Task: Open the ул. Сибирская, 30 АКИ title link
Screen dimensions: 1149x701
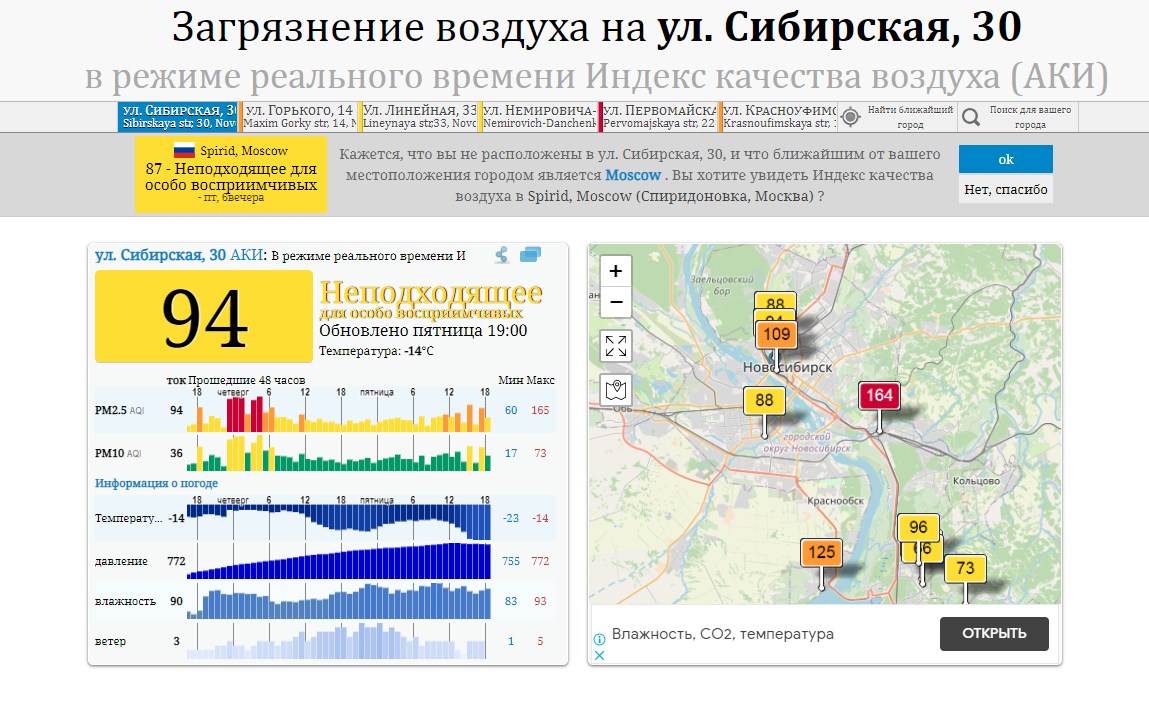Action: [179, 255]
